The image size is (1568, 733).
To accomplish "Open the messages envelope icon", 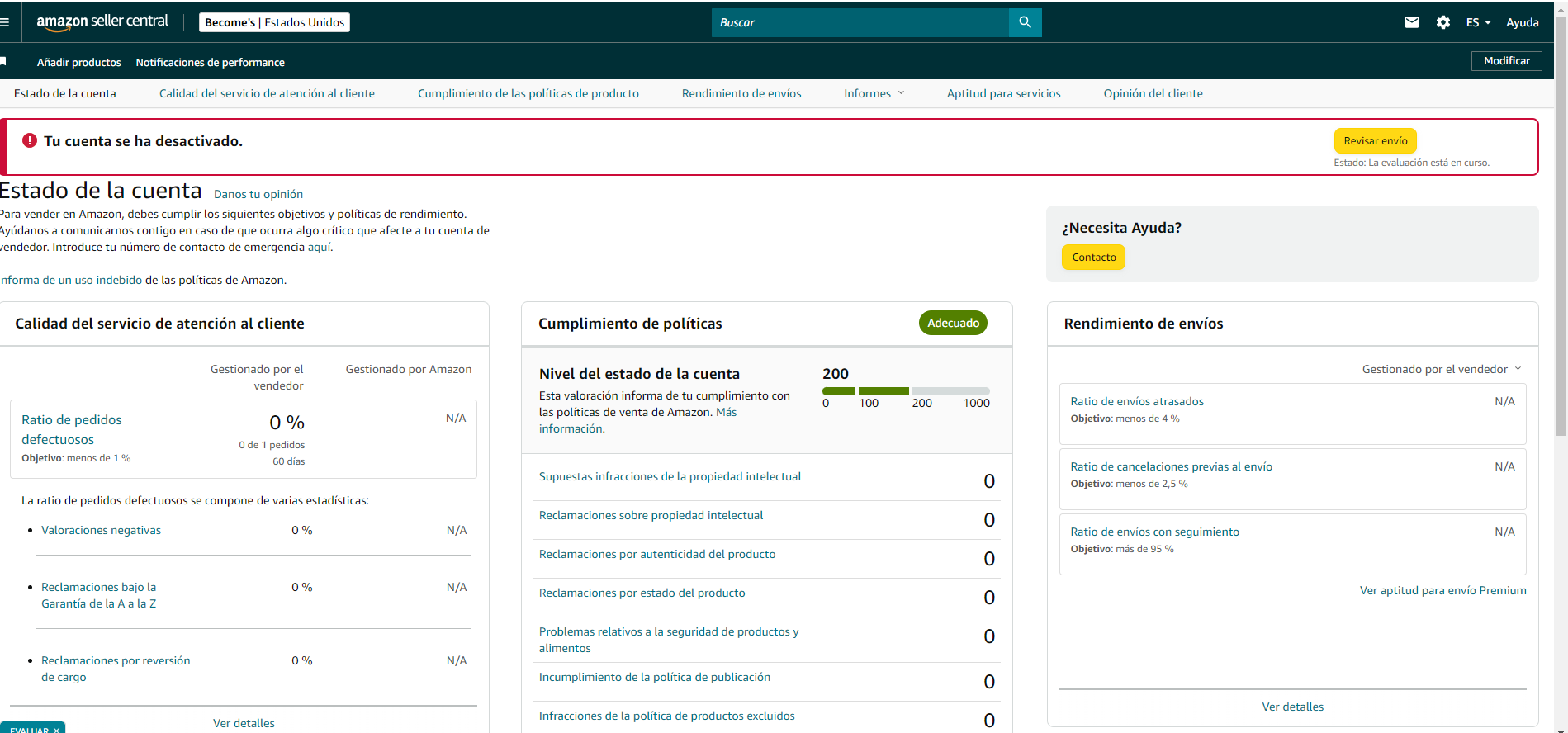I will click(x=1412, y=22).
